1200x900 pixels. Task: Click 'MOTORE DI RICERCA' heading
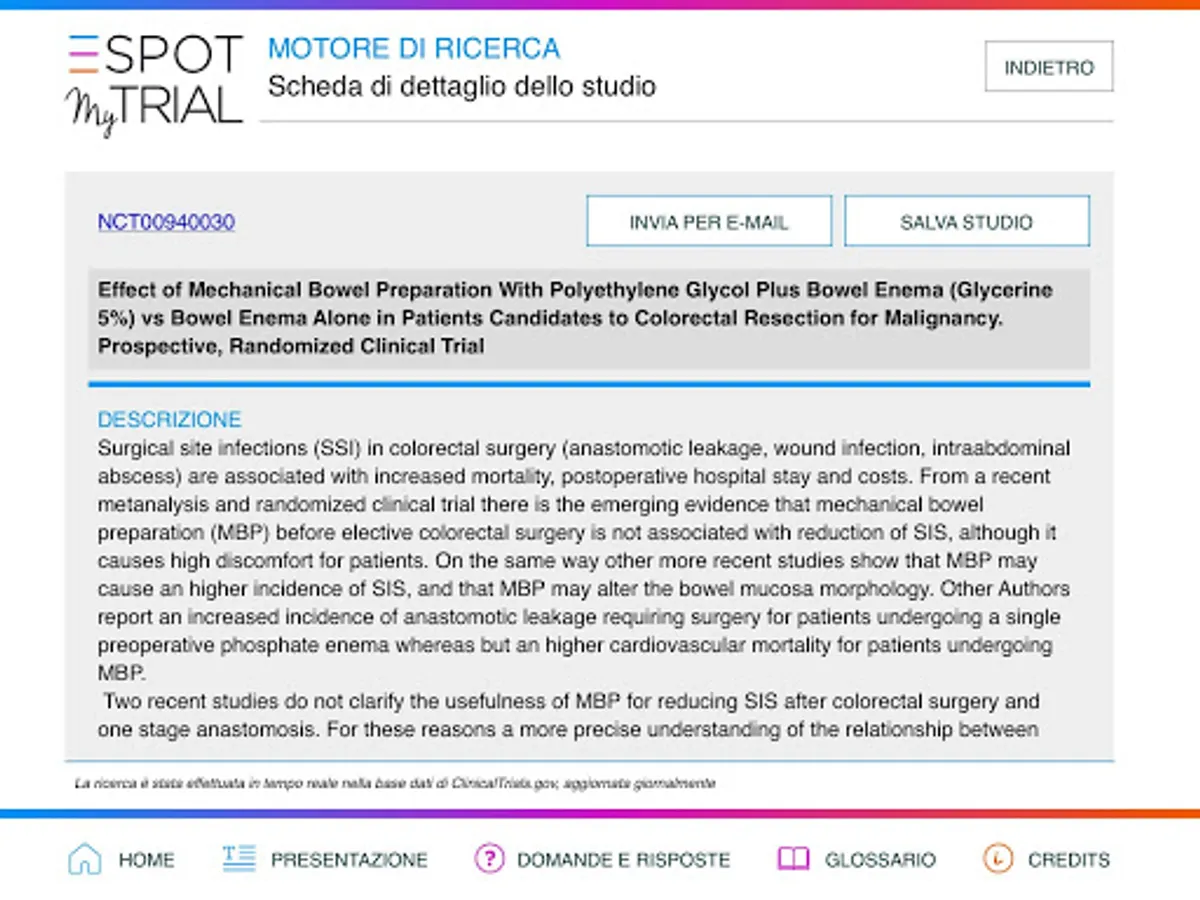(x=414, y=48)
